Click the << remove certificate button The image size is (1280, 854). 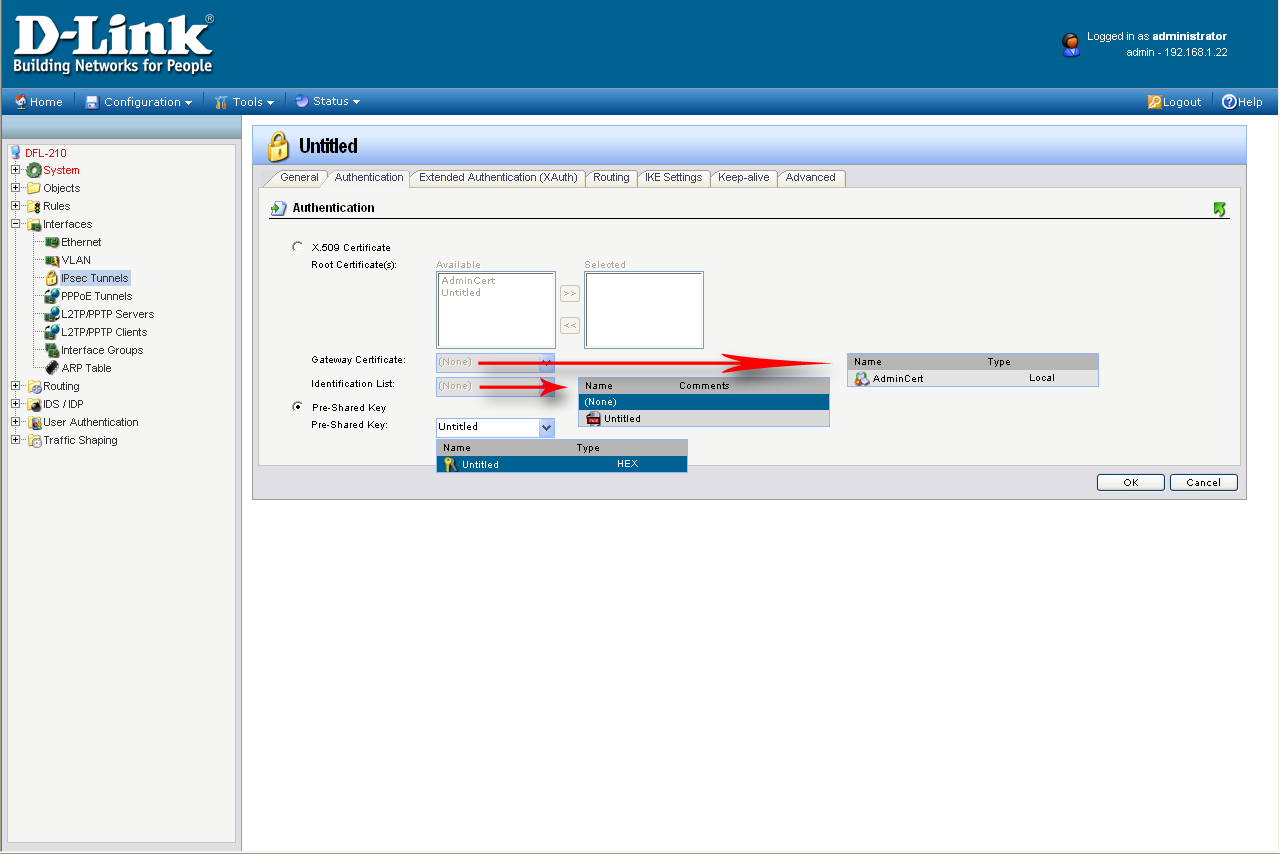click(569, 325)
